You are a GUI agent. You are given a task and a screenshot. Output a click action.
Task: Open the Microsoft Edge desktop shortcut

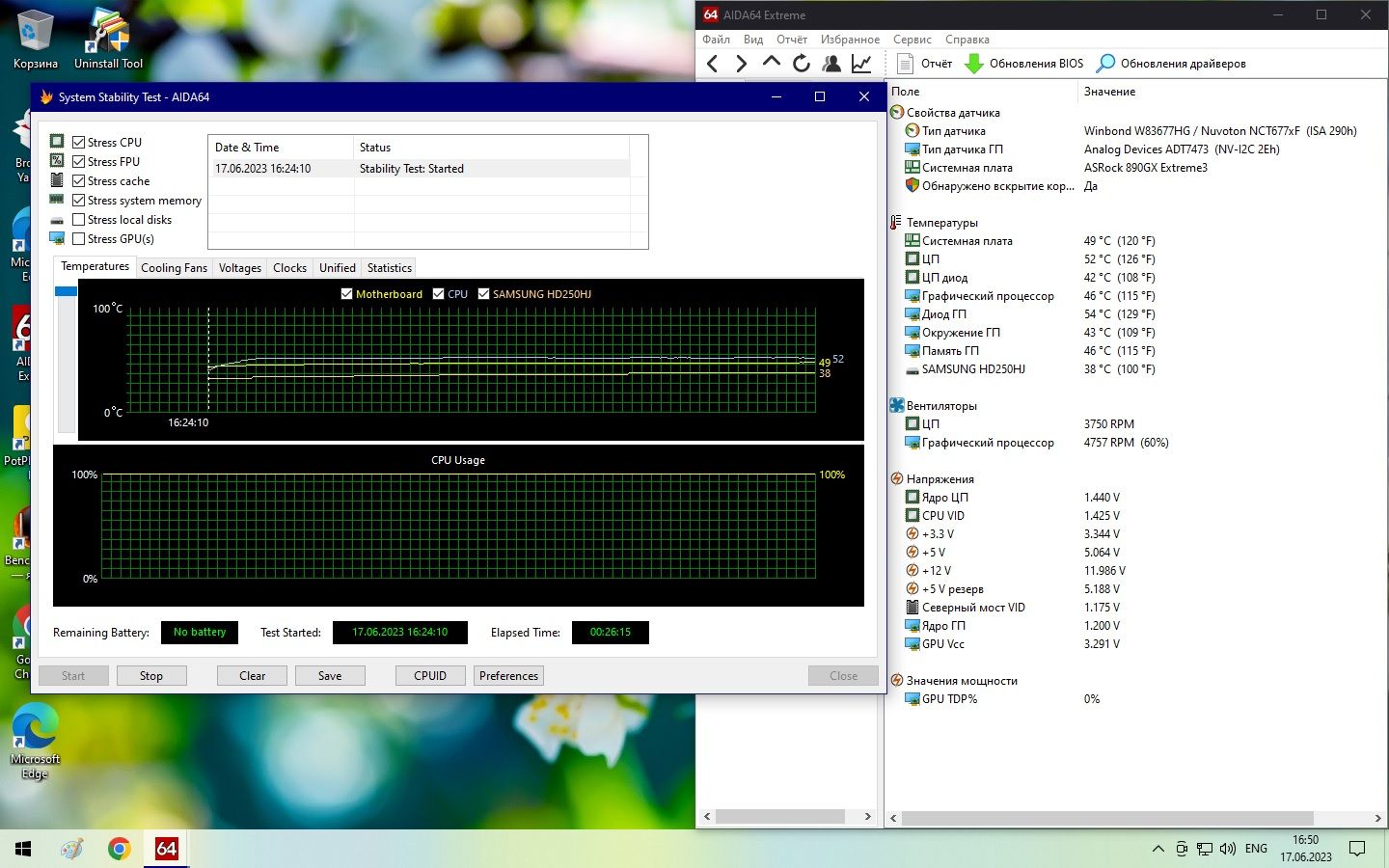36,741
